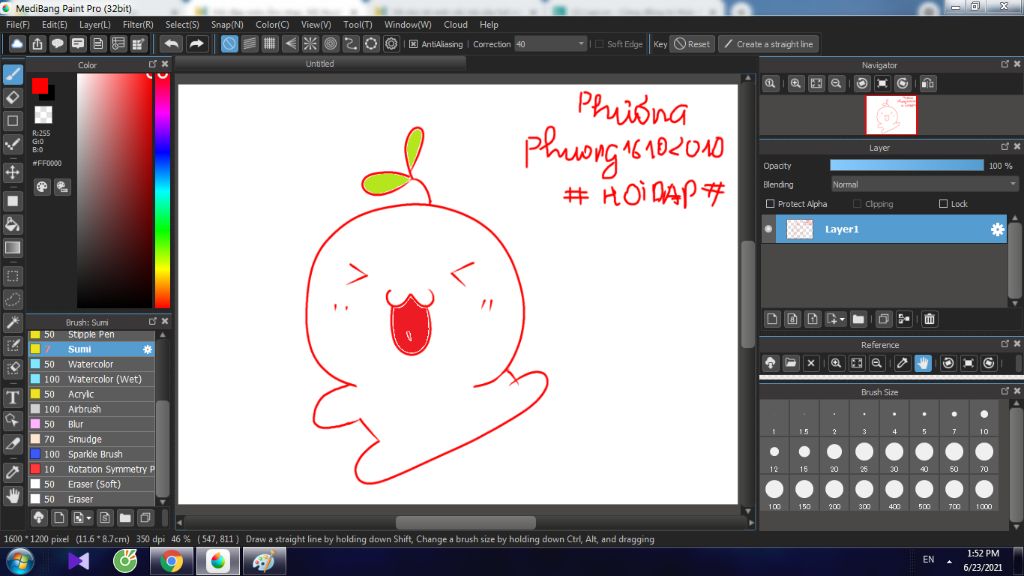Click the Navigator canvas thumbnail
This screenshot has height=576, width=1024.
pos(891,115)
